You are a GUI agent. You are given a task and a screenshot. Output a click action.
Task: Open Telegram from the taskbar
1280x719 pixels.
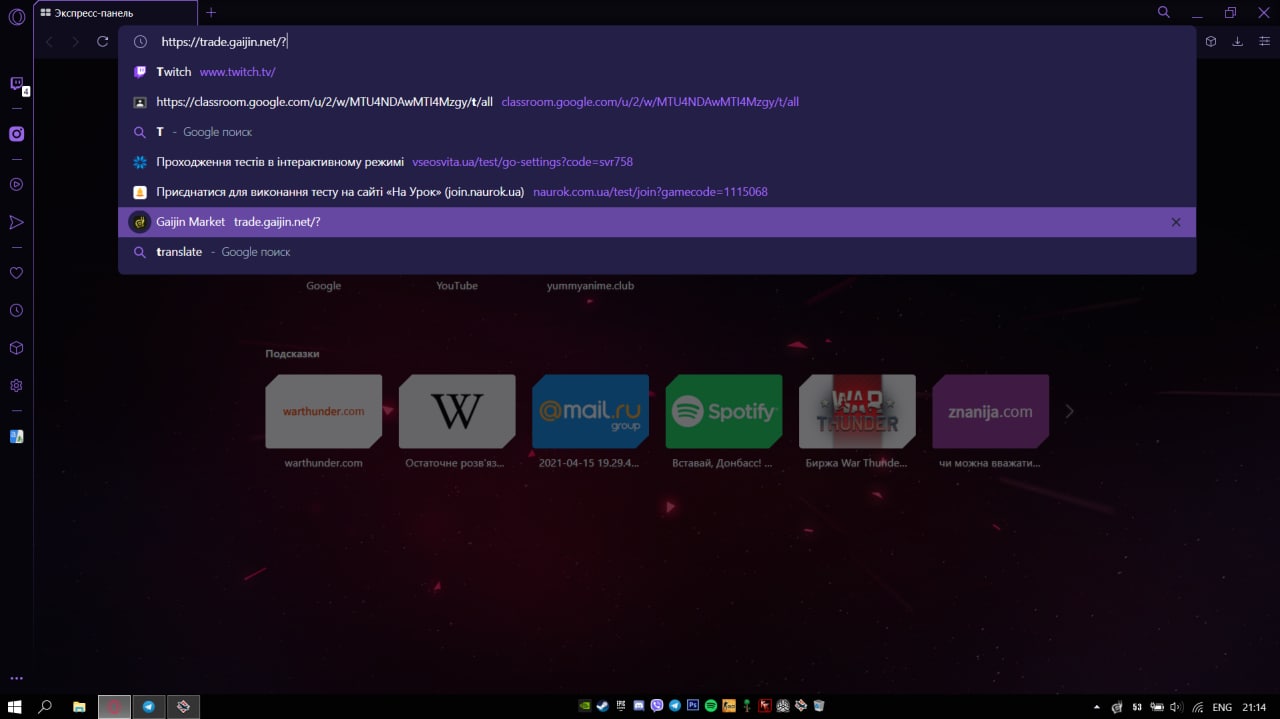click(x=149, y=706)
